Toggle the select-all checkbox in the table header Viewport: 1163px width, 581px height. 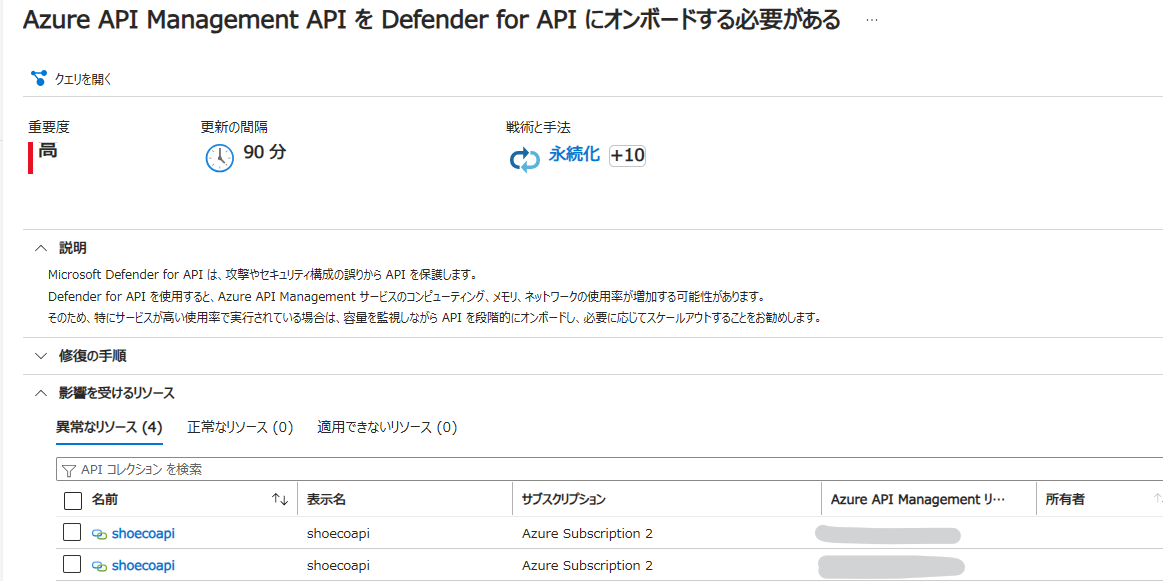(73, 501)
